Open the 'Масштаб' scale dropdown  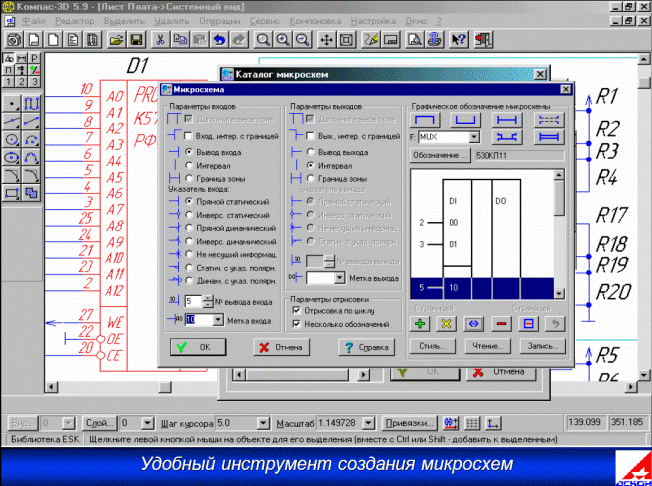click(x=368, y=423)
